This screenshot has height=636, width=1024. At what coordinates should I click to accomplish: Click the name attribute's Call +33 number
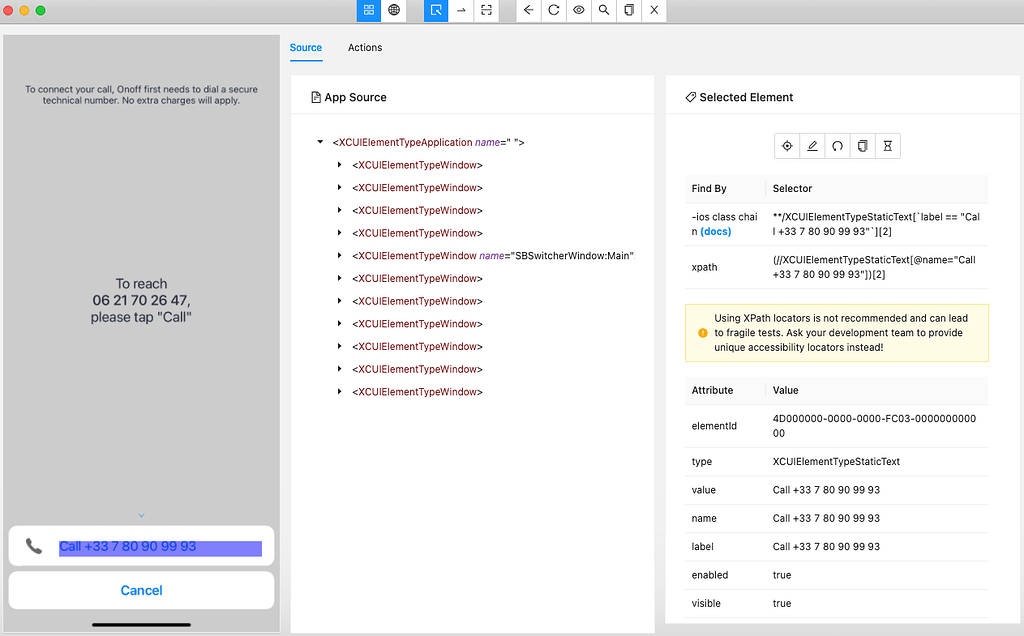826,518
